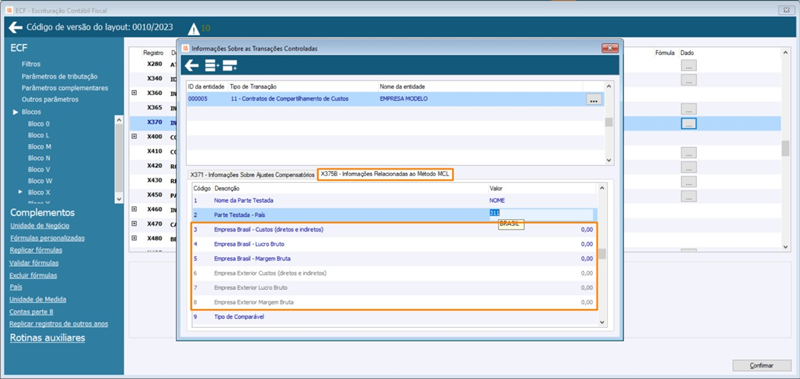Expand the X360 register row
Screen dimensions: 800x379
point(134,93)
